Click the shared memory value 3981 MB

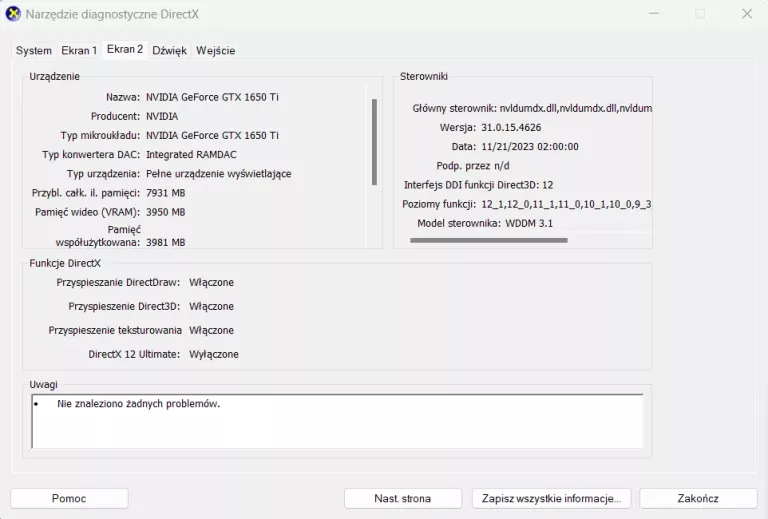166,242
